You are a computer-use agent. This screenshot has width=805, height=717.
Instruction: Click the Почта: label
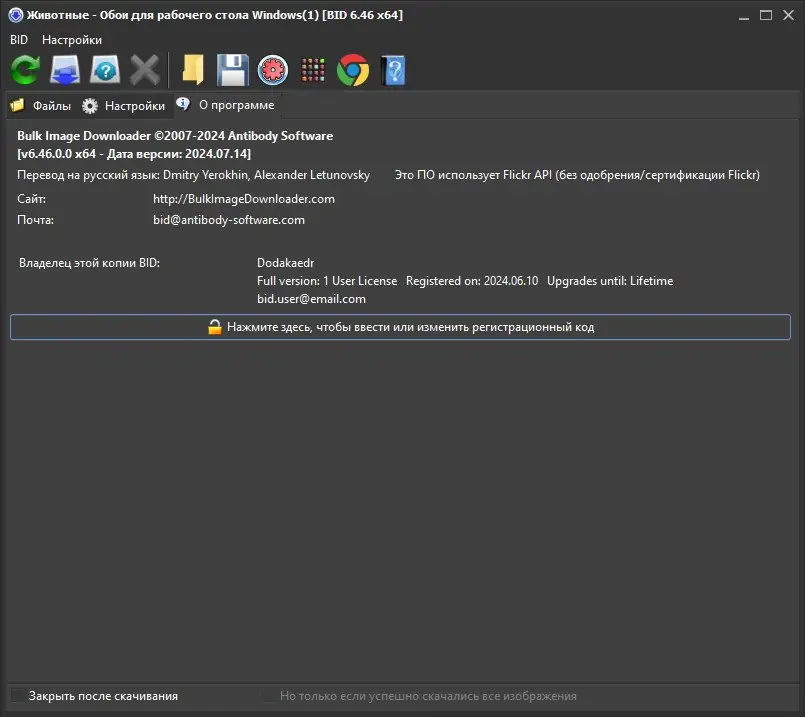point(35,220)
